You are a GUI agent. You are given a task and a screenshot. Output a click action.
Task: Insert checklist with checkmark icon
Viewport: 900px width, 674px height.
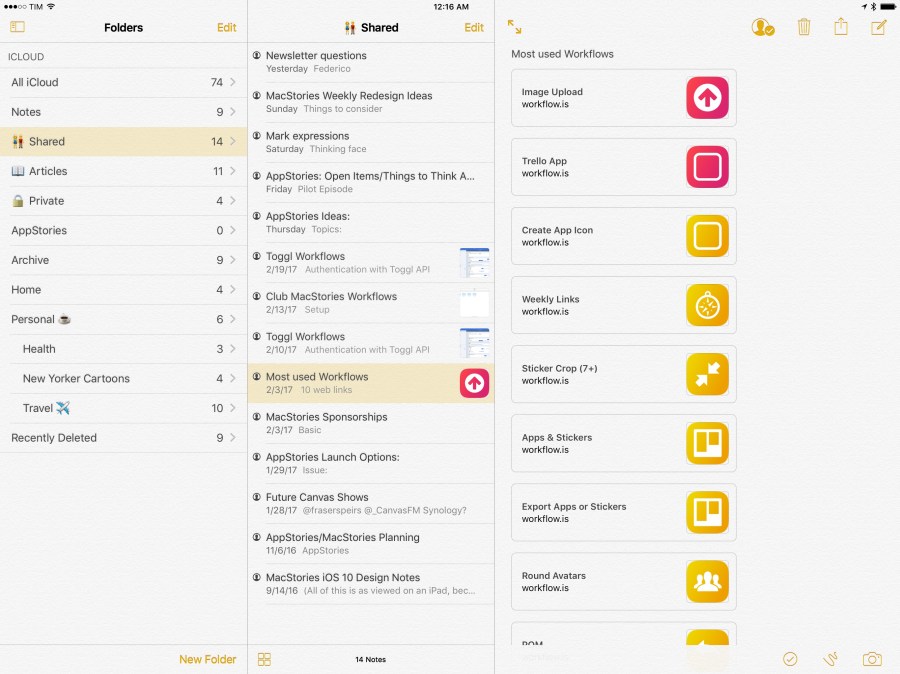[x=790, y=659]
